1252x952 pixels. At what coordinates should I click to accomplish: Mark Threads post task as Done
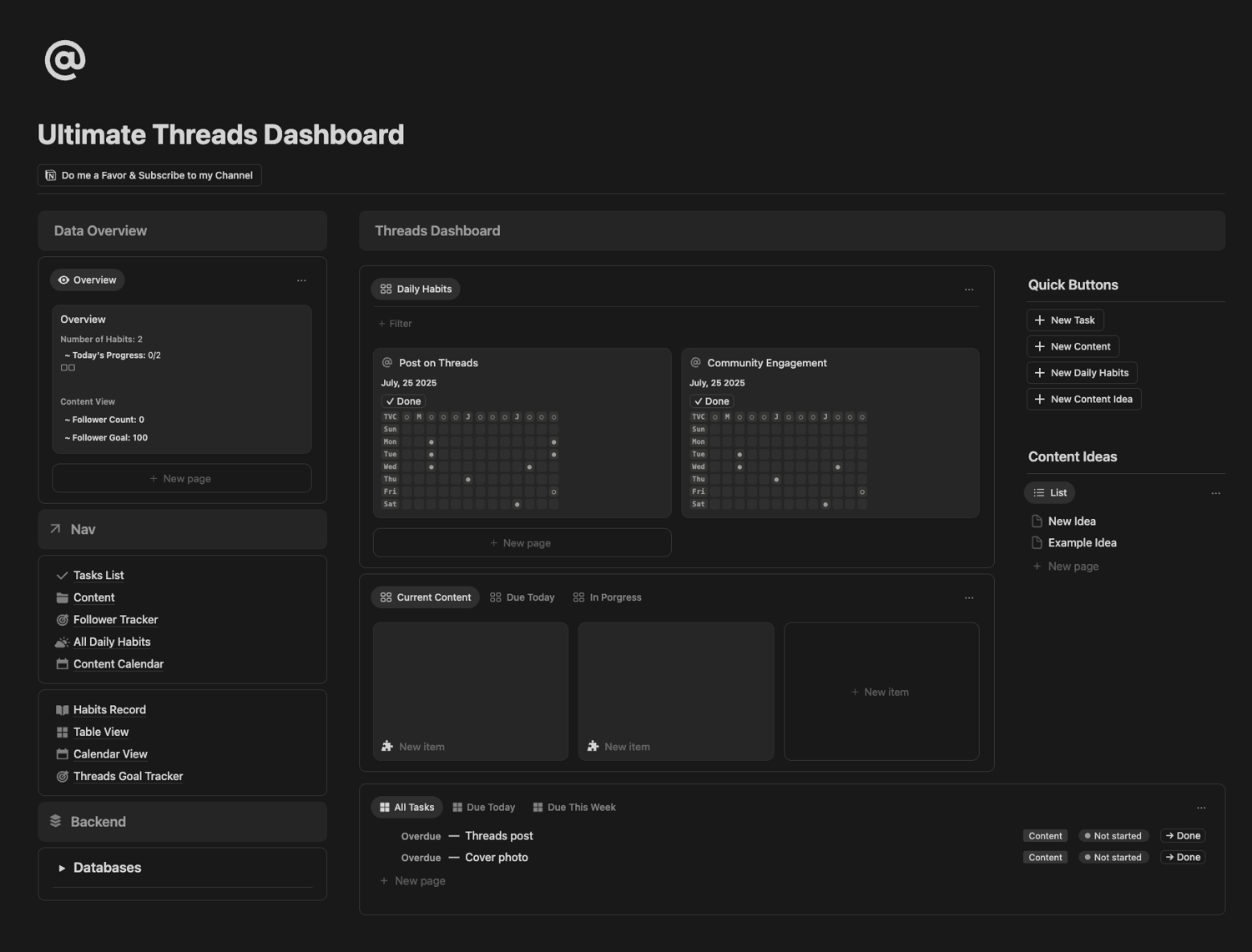click(x=1183, y=836)
